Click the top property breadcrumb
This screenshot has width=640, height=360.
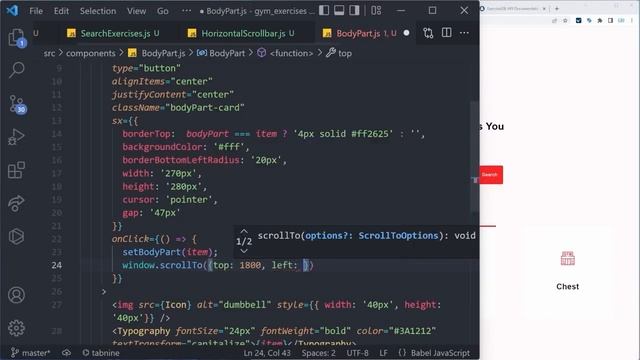[x=339, y=53]
